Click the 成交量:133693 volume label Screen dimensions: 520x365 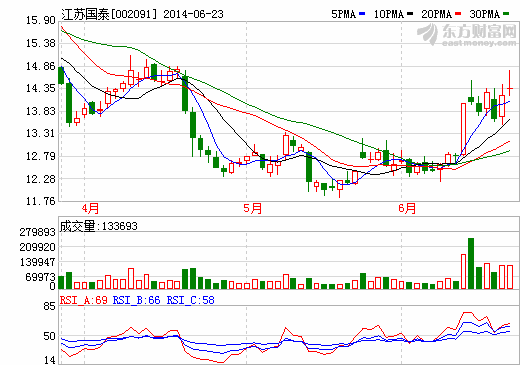point(99,226)
